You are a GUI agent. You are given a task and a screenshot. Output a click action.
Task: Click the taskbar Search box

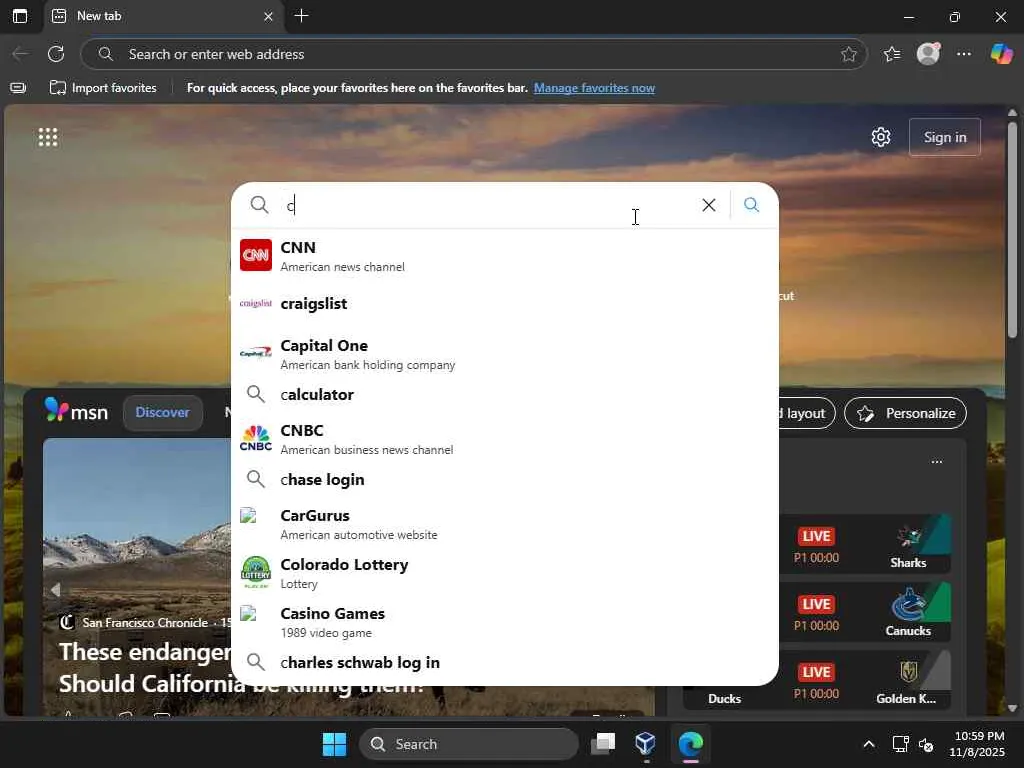(x=468, y=744)
